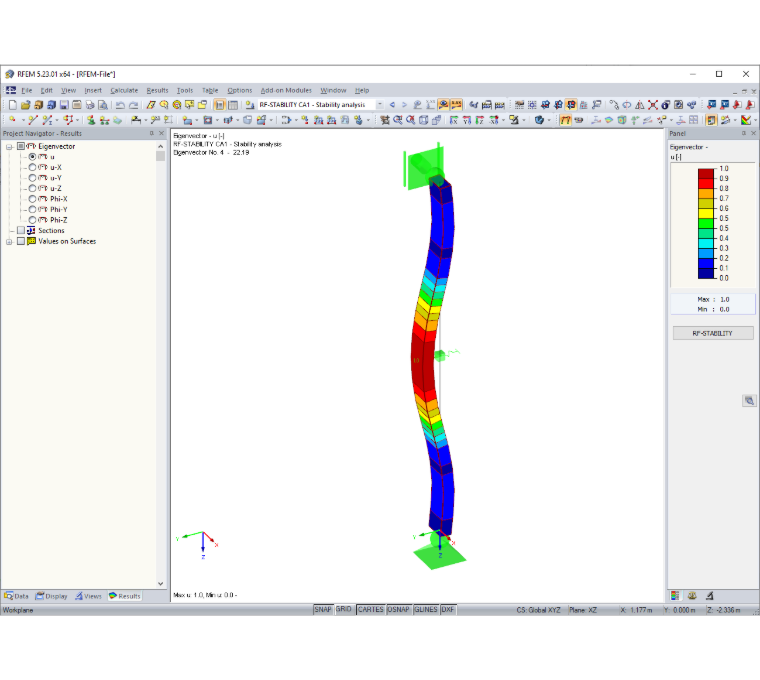The image size is (760, 680).
Task: Go to previous load case arrow
Action: 392,105
